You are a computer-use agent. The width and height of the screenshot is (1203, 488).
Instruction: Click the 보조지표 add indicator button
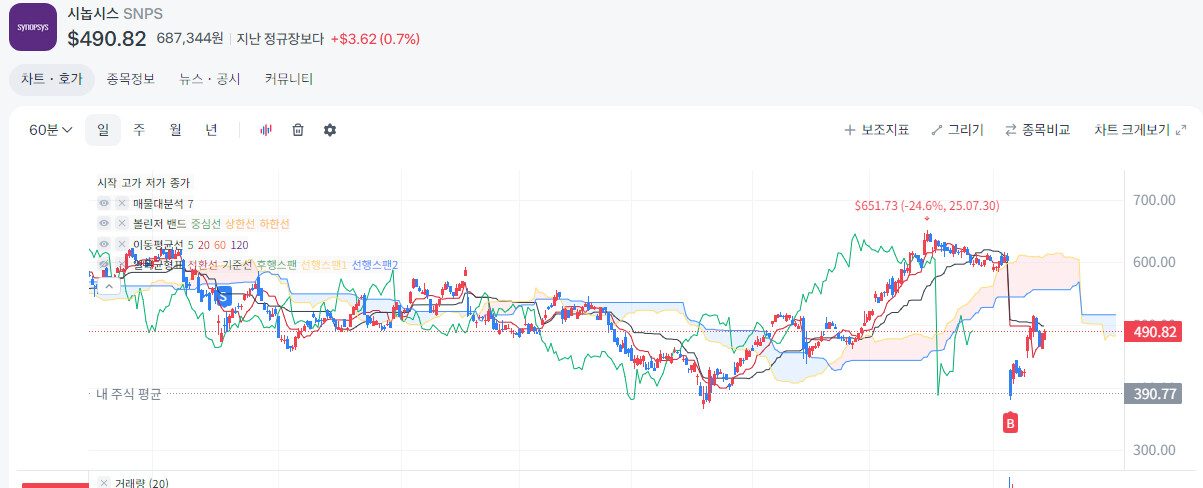tap(877, 130)
